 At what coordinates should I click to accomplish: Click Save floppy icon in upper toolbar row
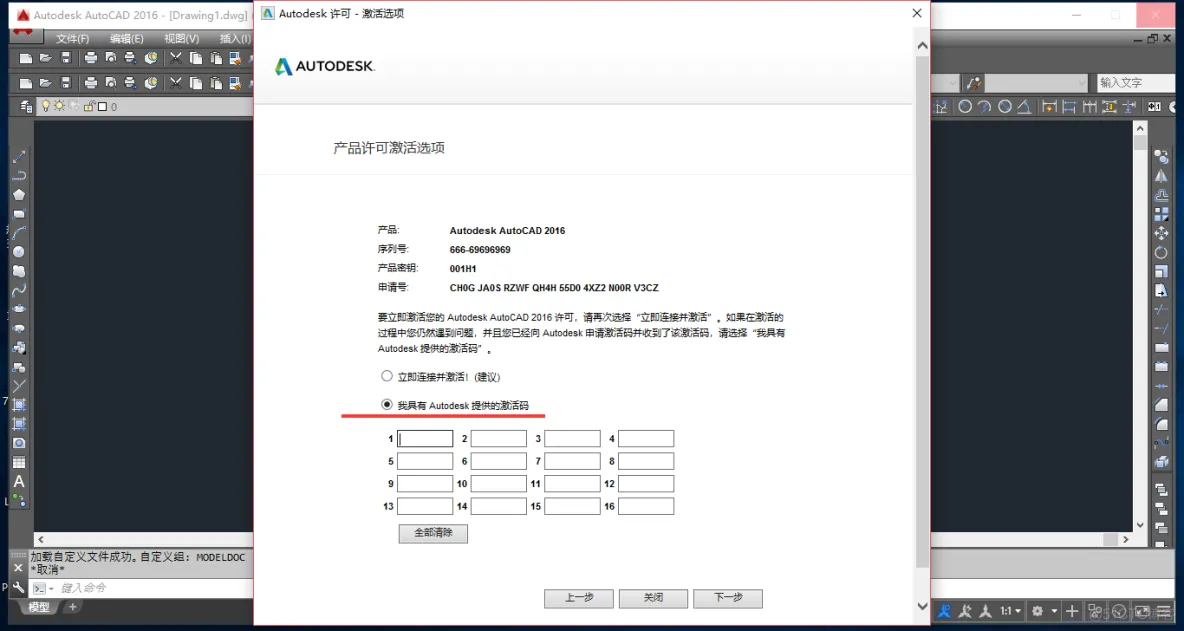pos(66,58)
